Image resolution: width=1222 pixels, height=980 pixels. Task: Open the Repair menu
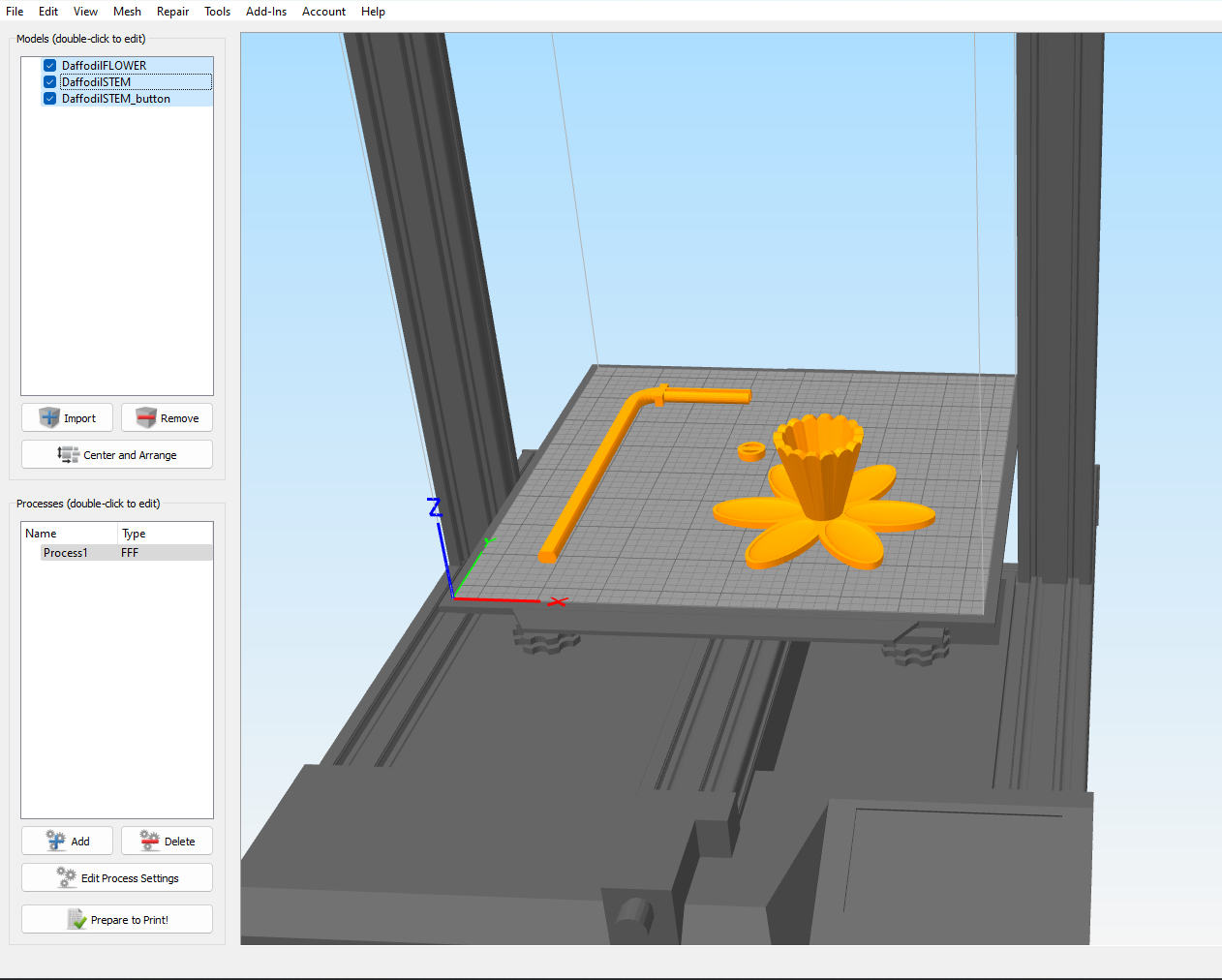(x=172, y=12)
